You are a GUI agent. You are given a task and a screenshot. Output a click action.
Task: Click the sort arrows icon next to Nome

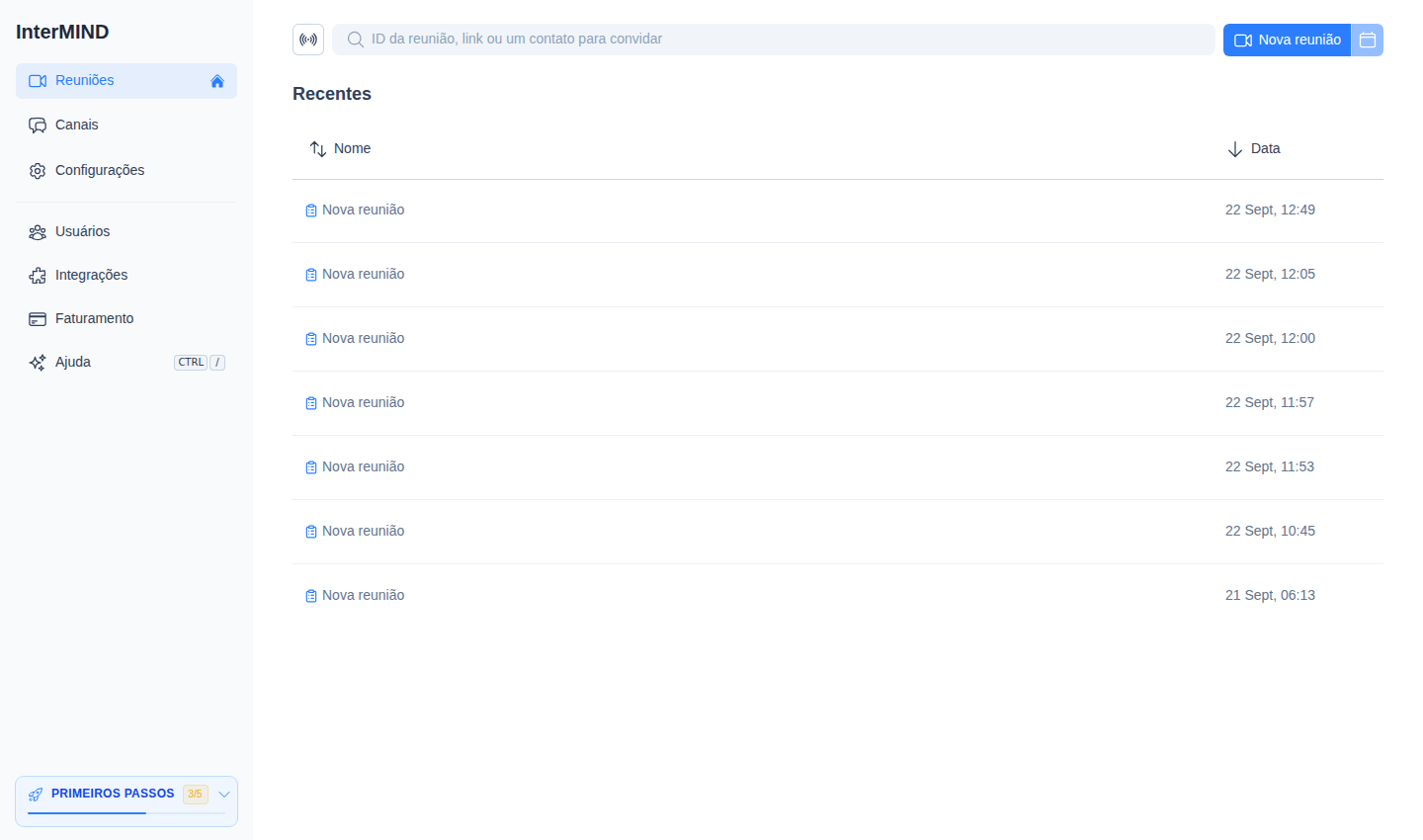pos(318,149)
